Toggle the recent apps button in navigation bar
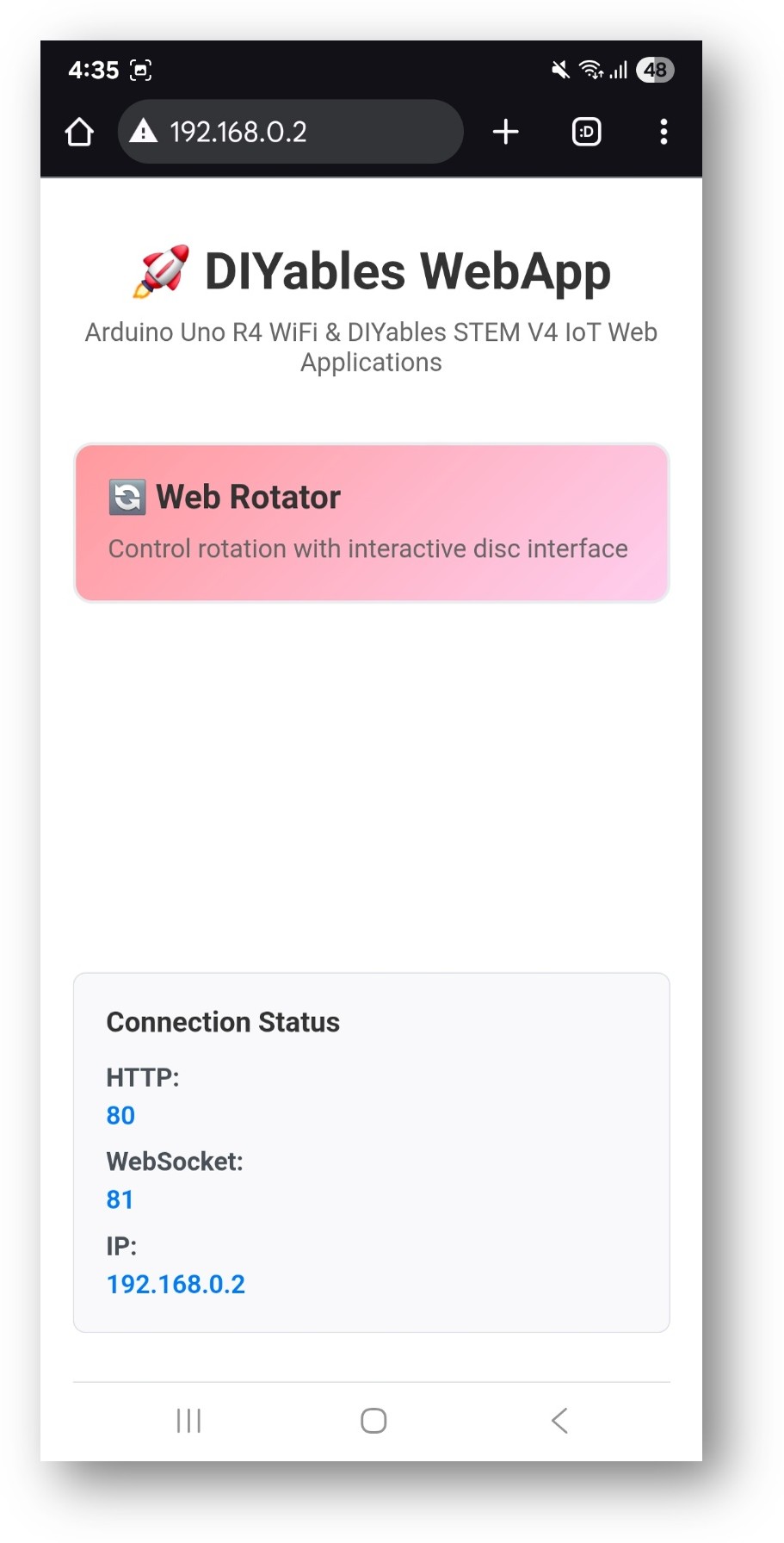 click(x=188, y=1421)
